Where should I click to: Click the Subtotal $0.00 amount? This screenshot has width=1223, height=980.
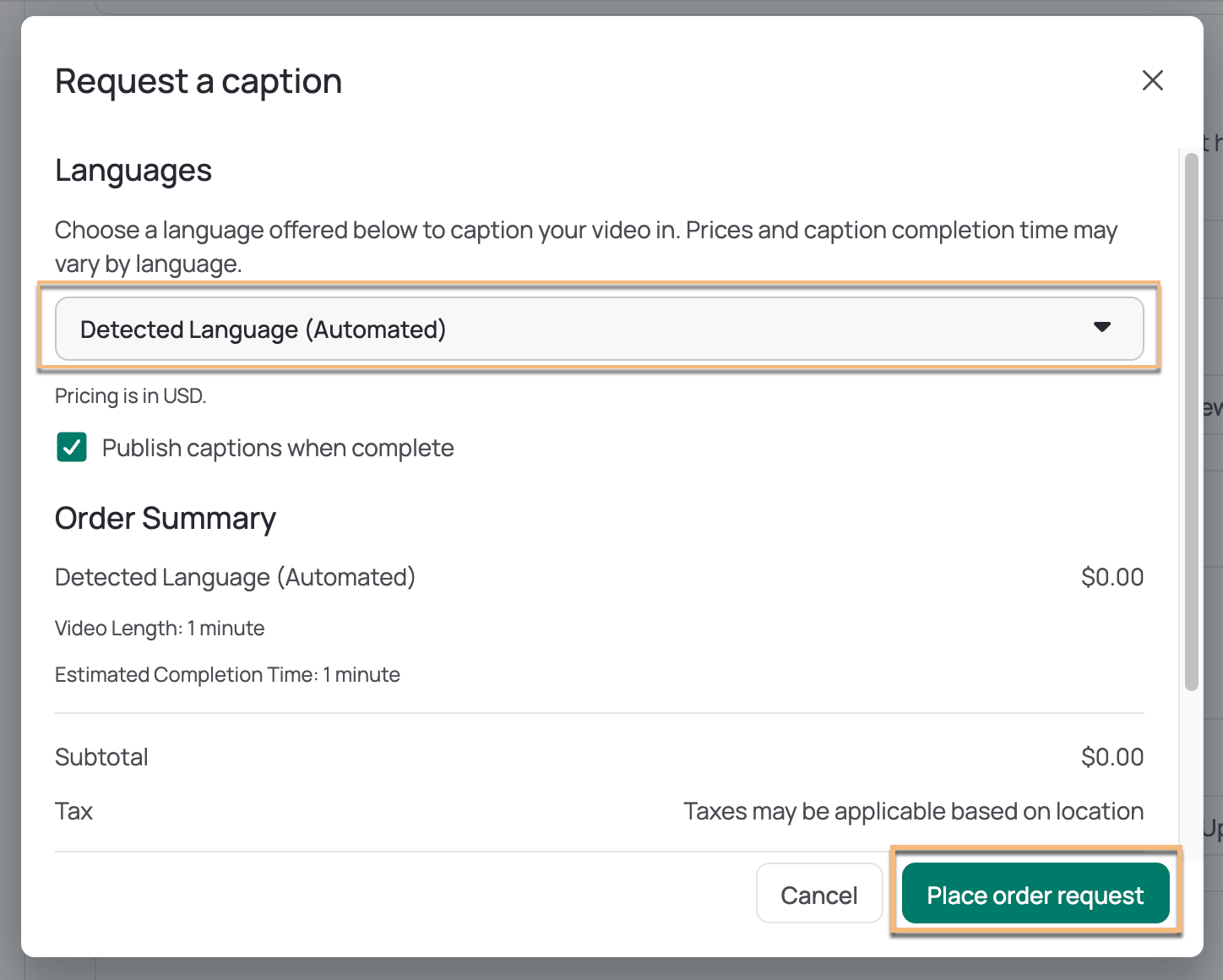click(x=1112, y=757)
